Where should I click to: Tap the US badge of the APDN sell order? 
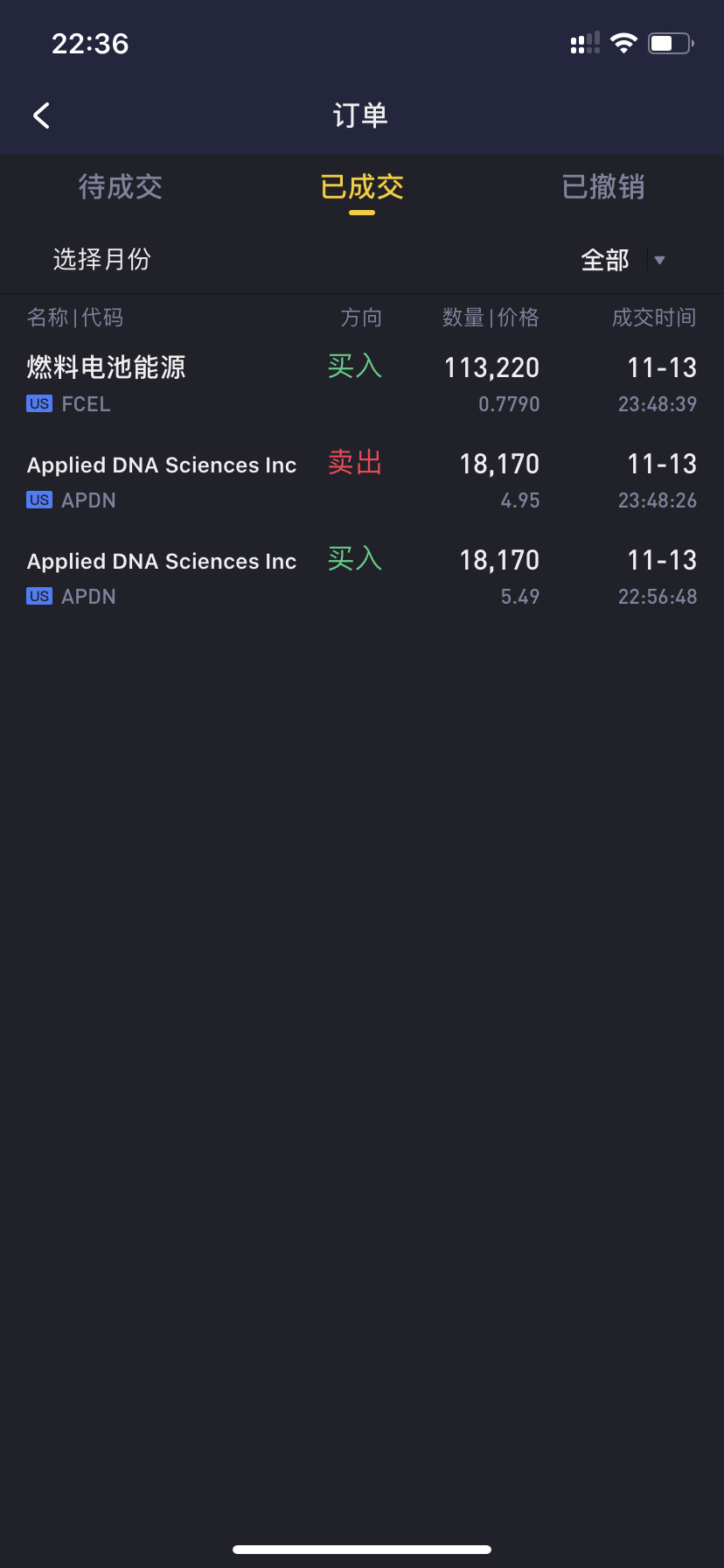tap(39, 500)
